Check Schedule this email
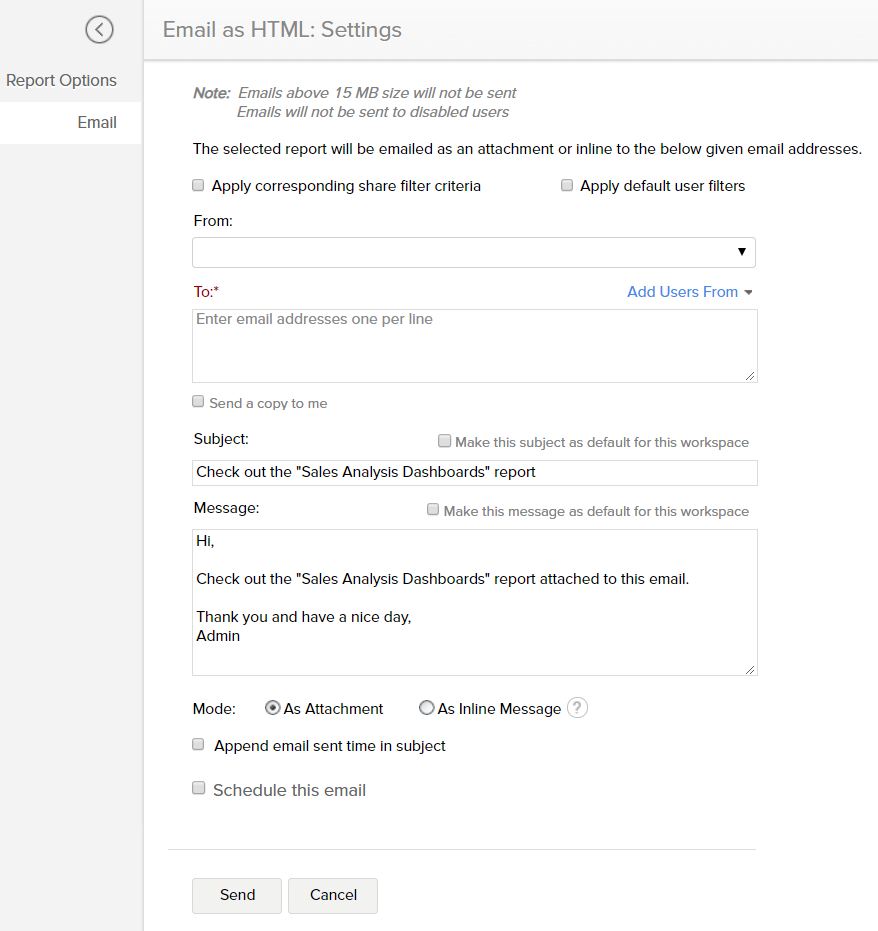This screenshot has width=878, height=931. (x=198, y=788)
